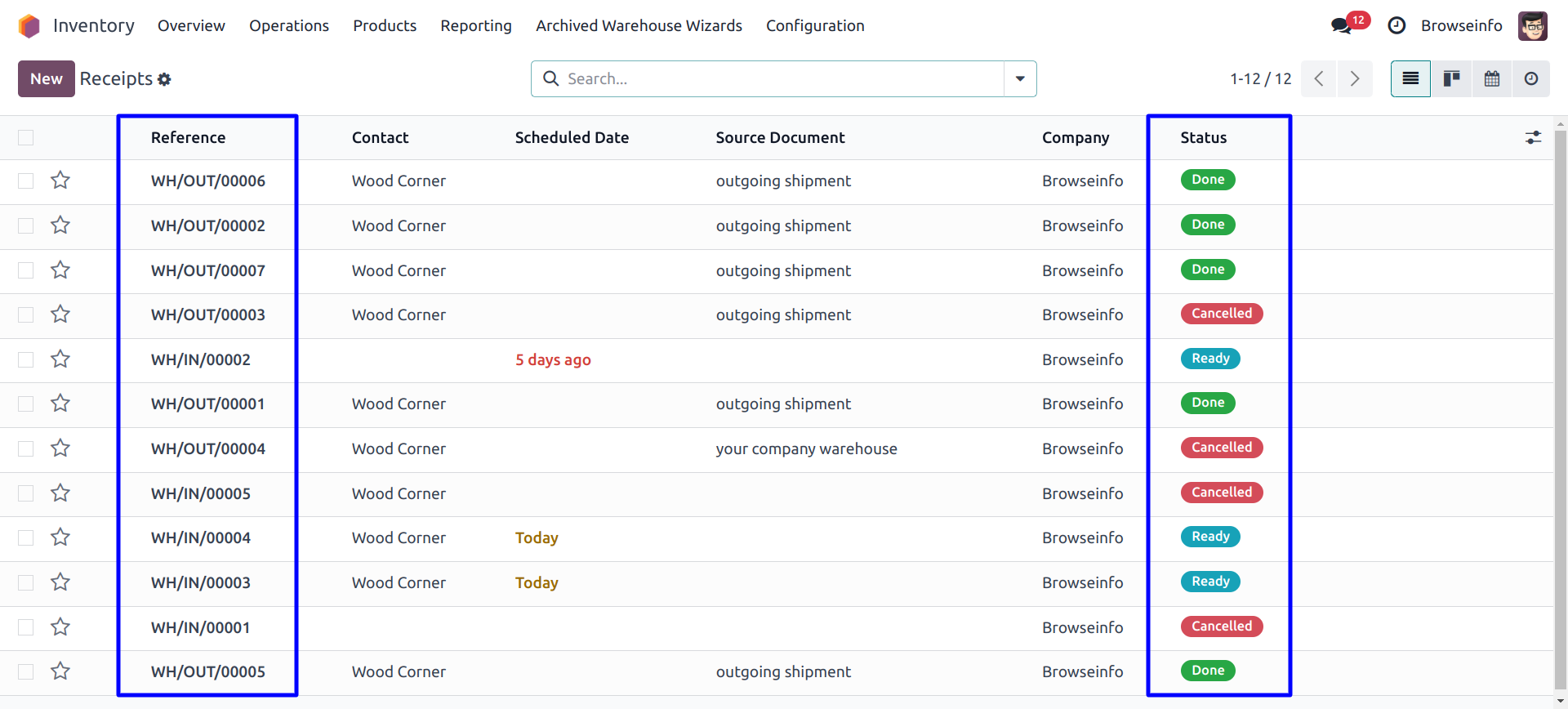1568x709 pixels.
Task: Switch to Calendar view
Action: tap(1492, 78)
